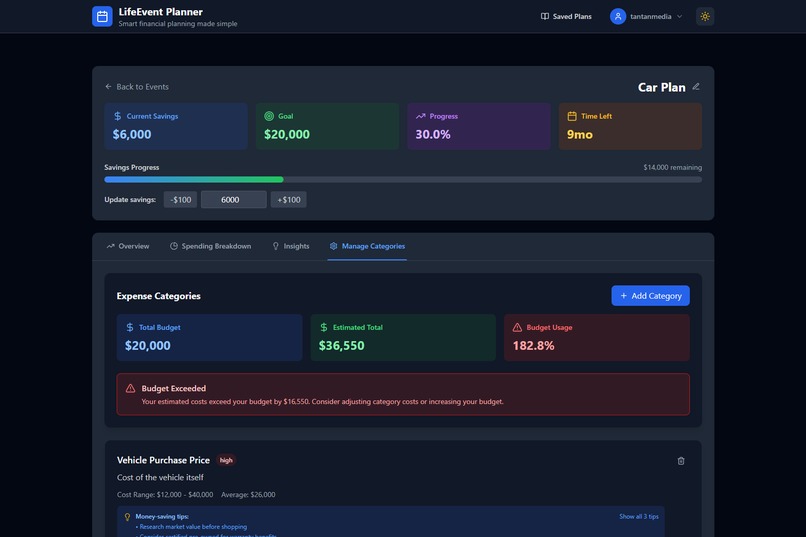This screenshot has width=806, height=537.
Task: Decrease savings with the -$100 button
Action: tap(180, 200)
